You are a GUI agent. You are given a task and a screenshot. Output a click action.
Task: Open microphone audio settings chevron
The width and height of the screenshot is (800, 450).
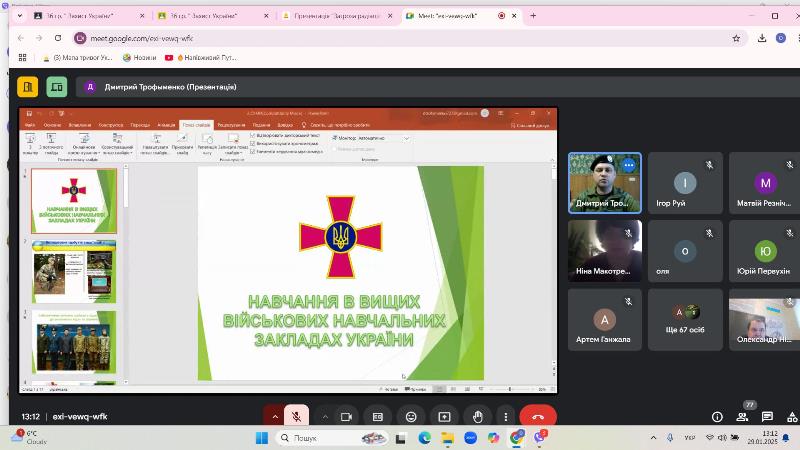pyautogui.click(x=274, y=416)
